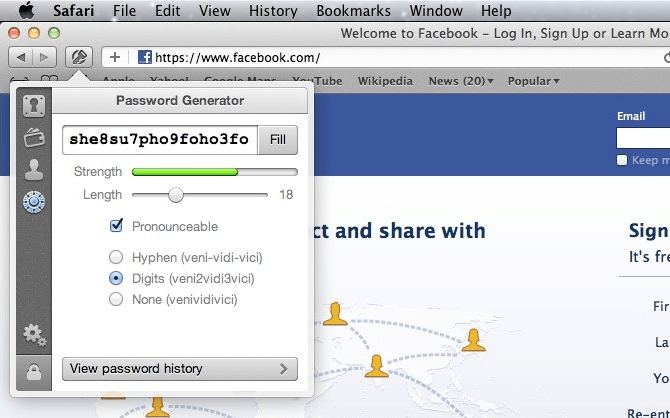Click the Fill button

(278, 140)
